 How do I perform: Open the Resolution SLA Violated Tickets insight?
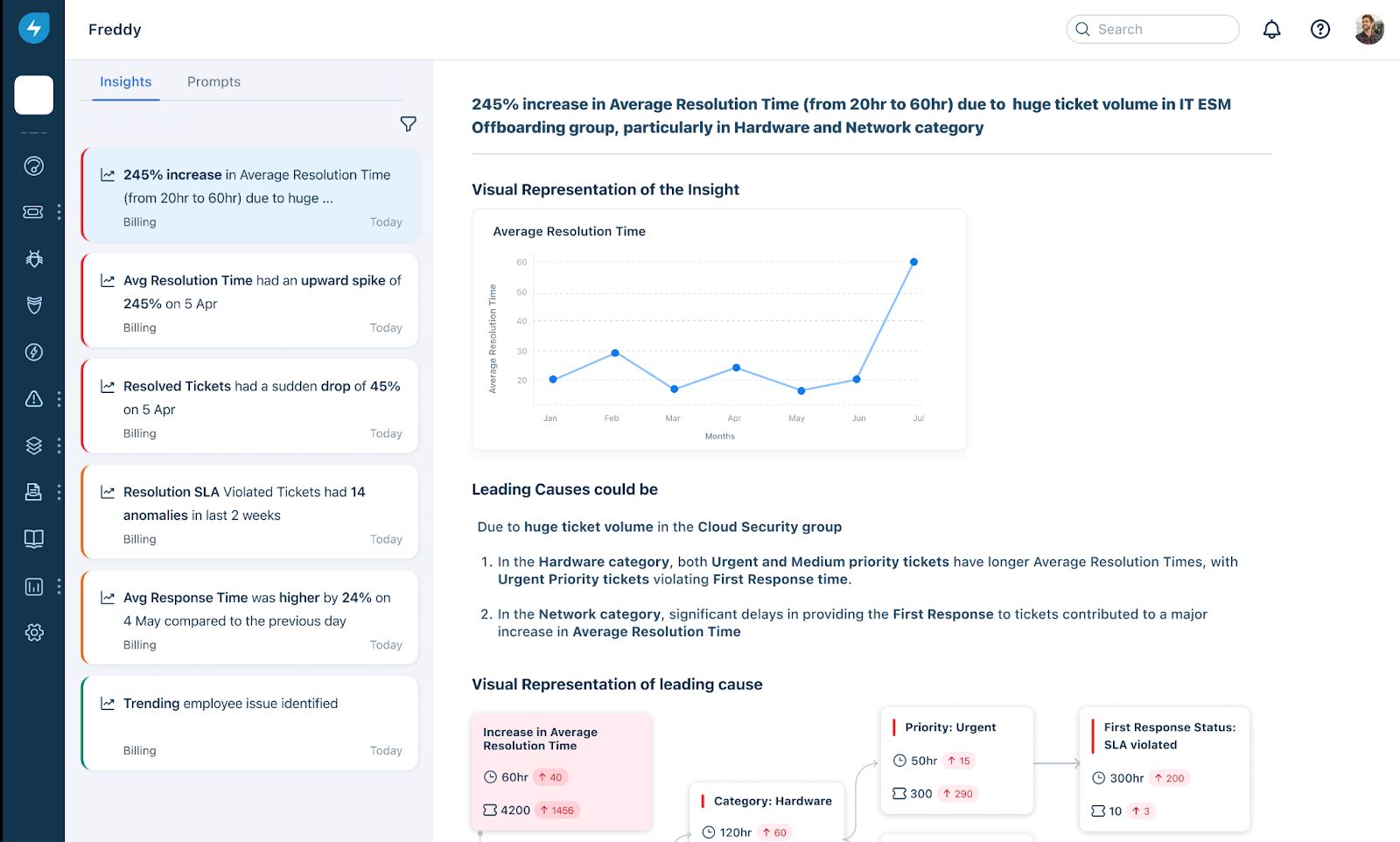point(250,513)
